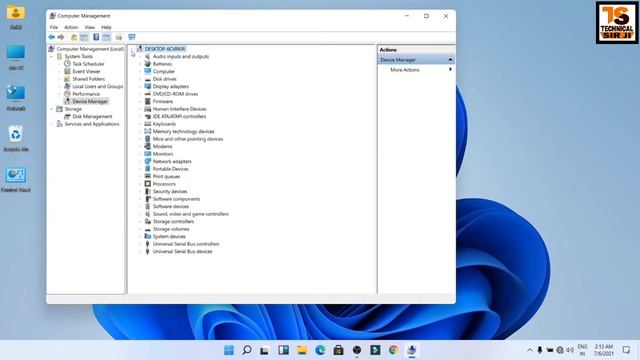640x360 pixels.
Task: Open File Explorer from the taskbar
Action: (302, 350)
